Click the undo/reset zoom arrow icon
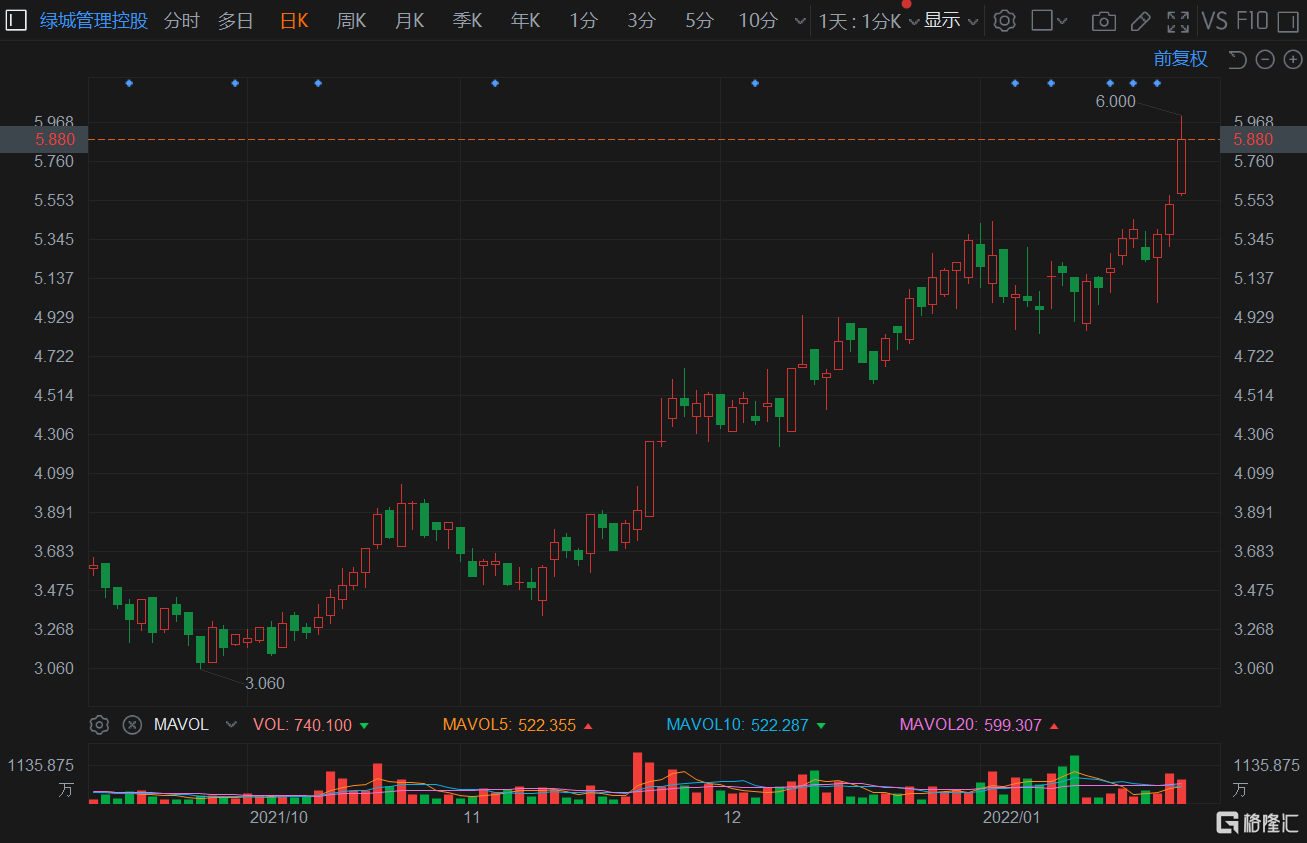Screen dimensions: 1307x843 (x=1237, y=60)
